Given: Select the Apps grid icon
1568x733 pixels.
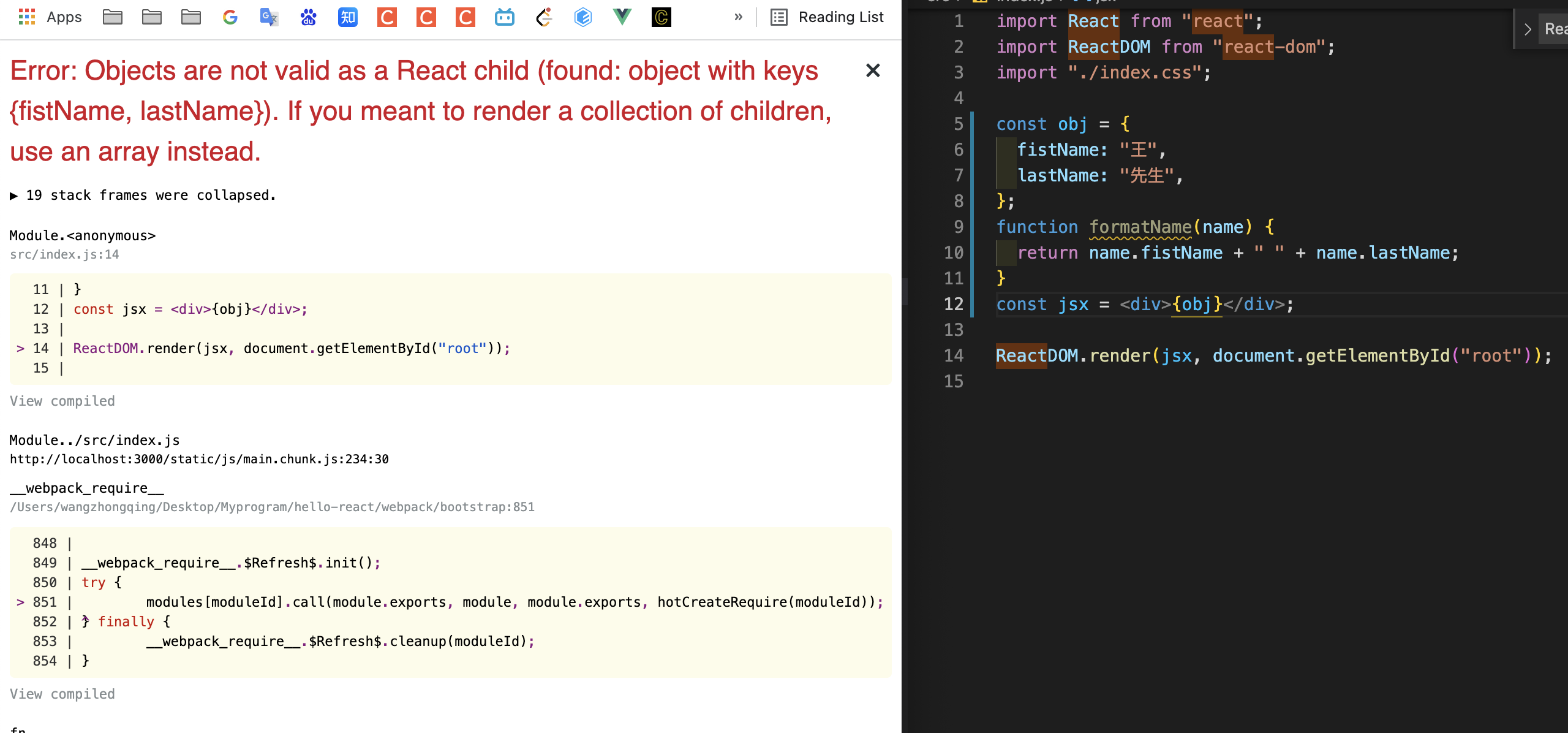Looking at the screenshot, I should coord(26,16).
